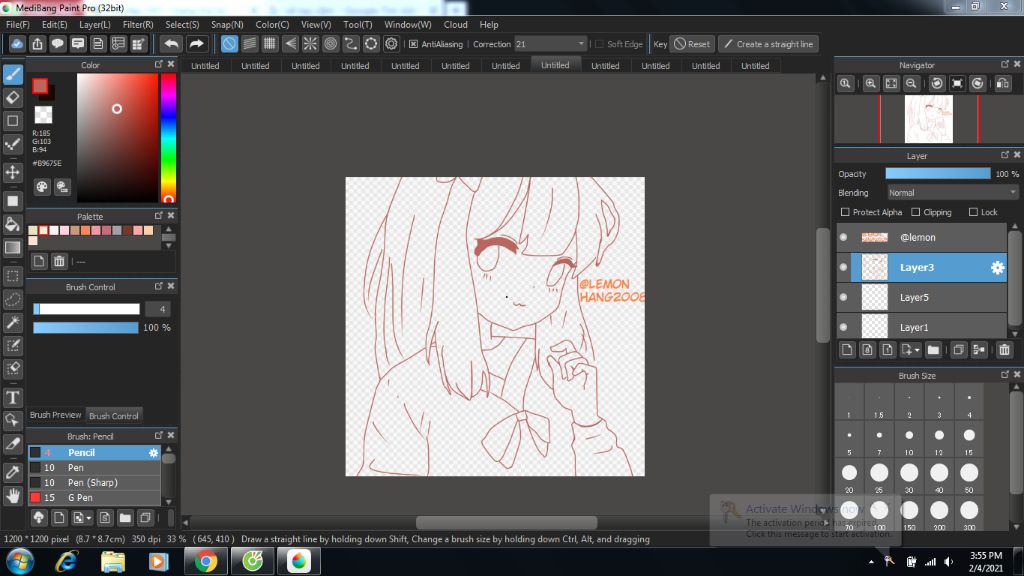Click the Redo arrow in toolbar
This screenshot has height=576, width=1024.
[x=196, y=44]
